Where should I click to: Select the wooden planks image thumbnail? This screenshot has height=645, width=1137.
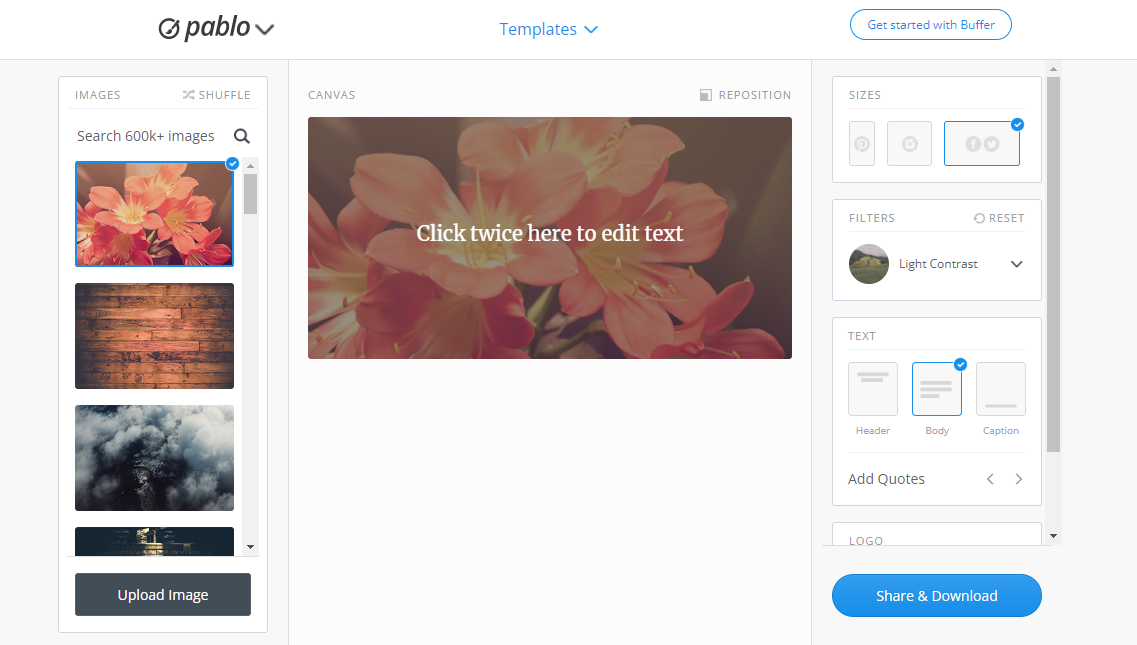154,336
